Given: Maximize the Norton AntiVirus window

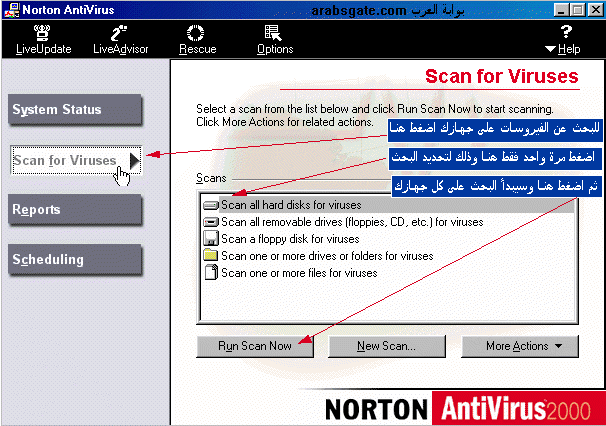Looking at the screenshot, I should click(x=577, y=10).
